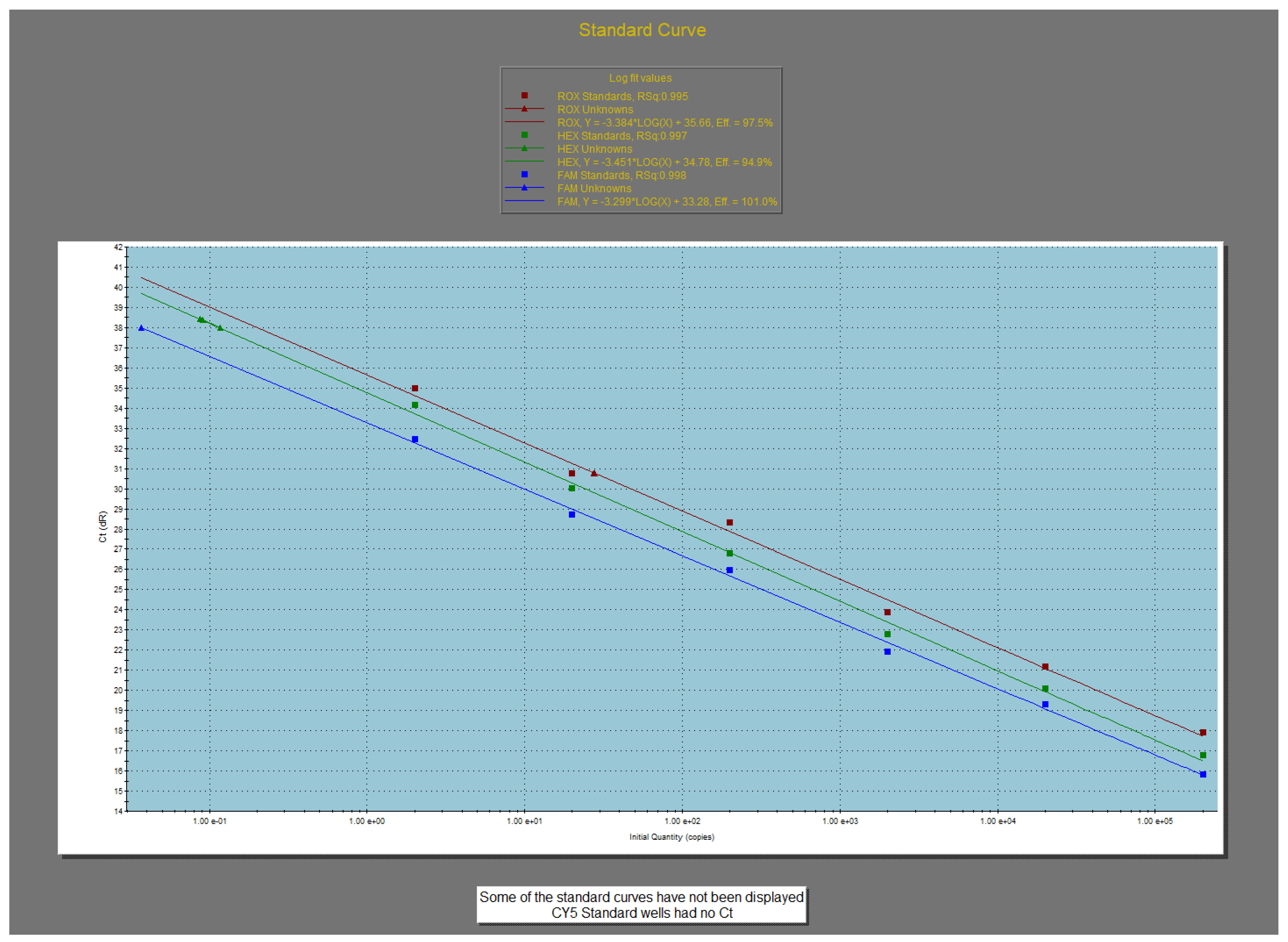Click the Ct (dR) y-axis label
This screenshot has width=1288, height=942.
click(x=103, y=526)
